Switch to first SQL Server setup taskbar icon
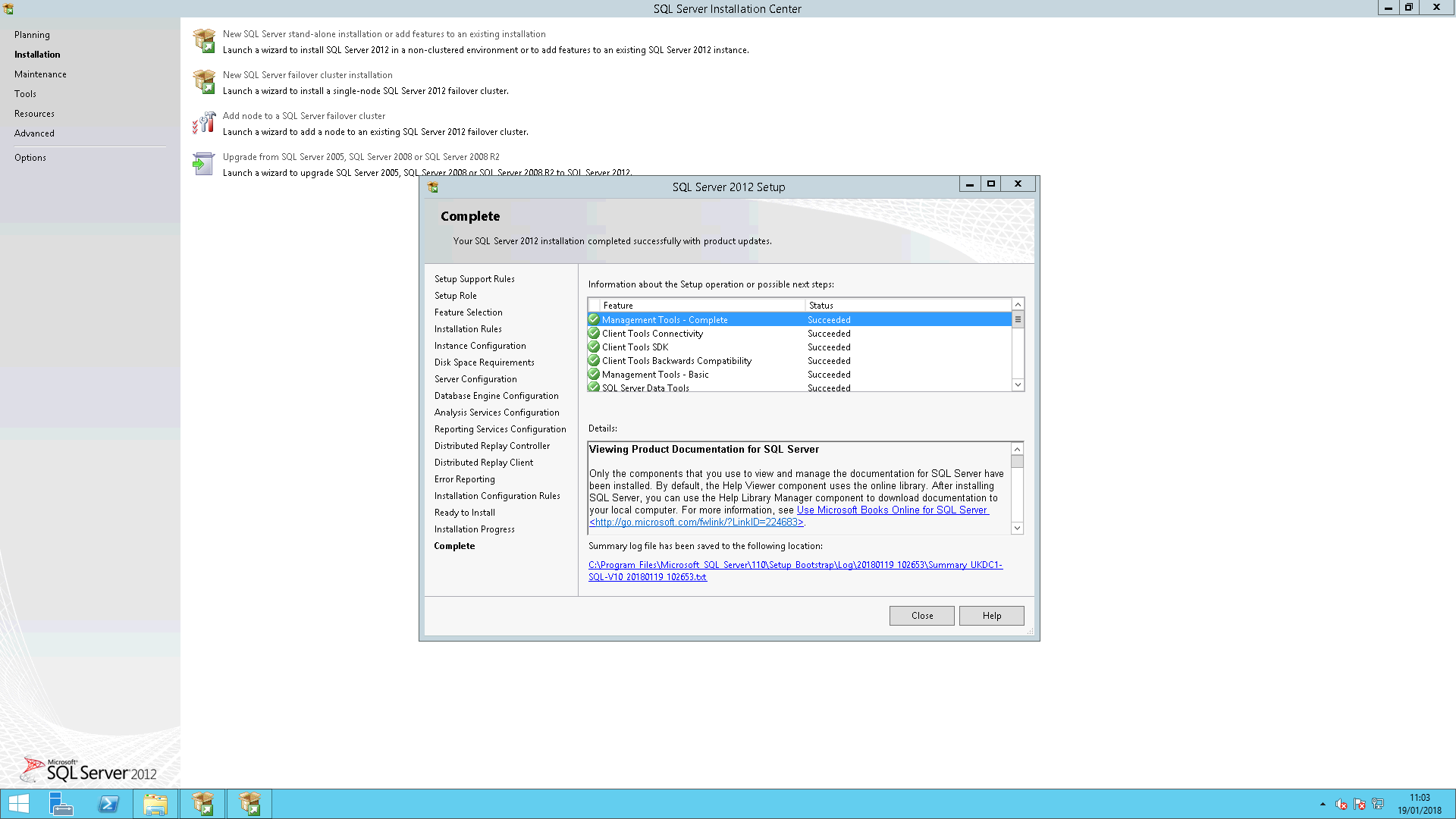Viewport: 1456px width, 819px height. tap(202, 804)
